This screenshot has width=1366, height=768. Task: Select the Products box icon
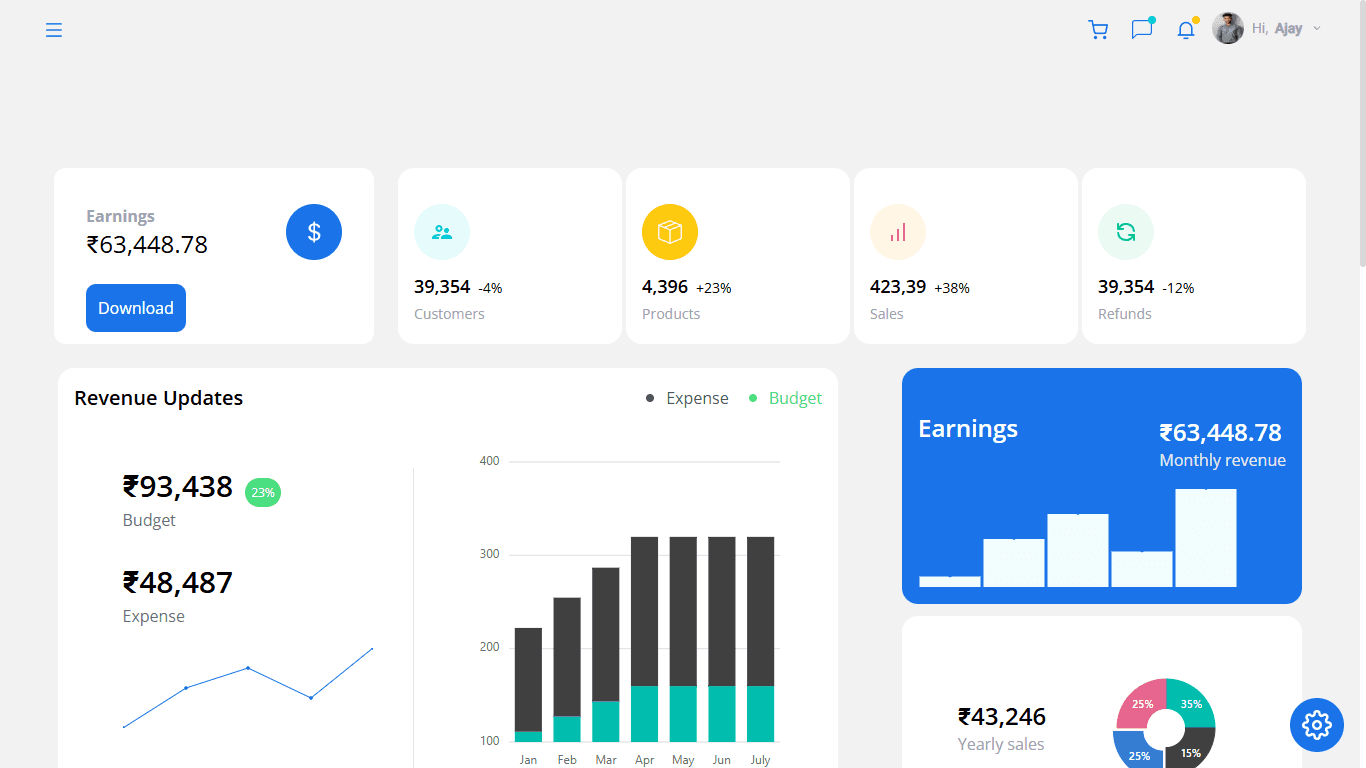coord(669,231)
